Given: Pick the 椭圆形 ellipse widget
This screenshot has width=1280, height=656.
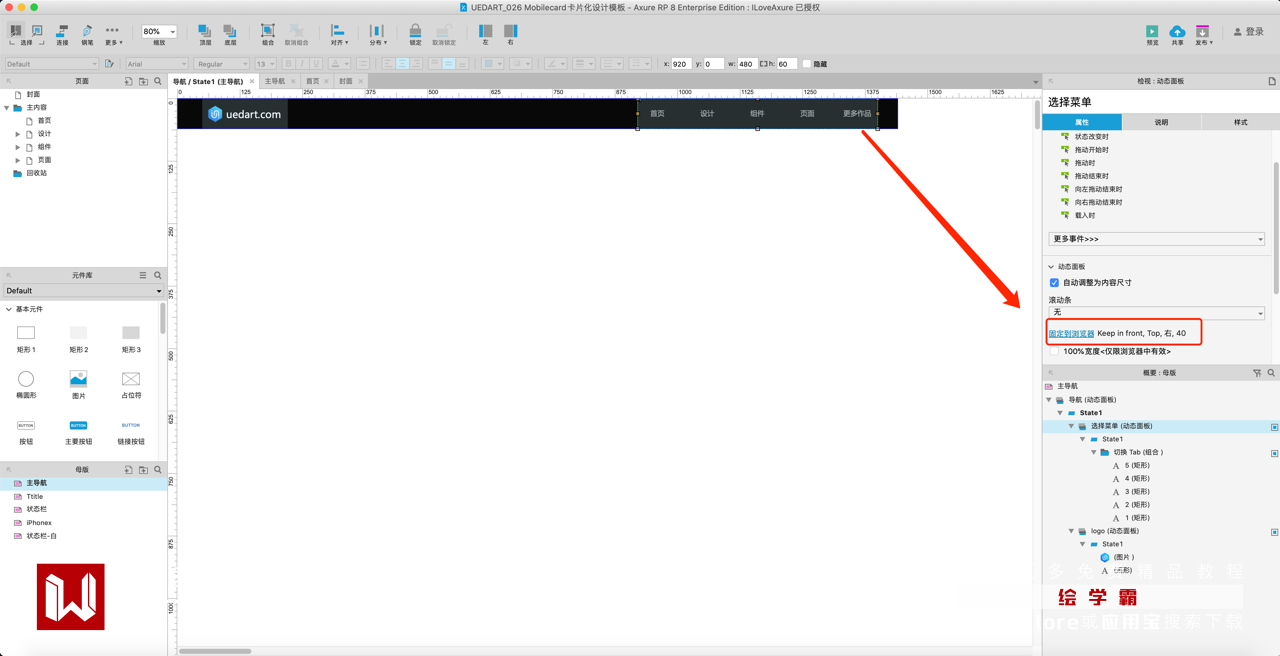Looking at the screenshot, I should tap(26, 383).
